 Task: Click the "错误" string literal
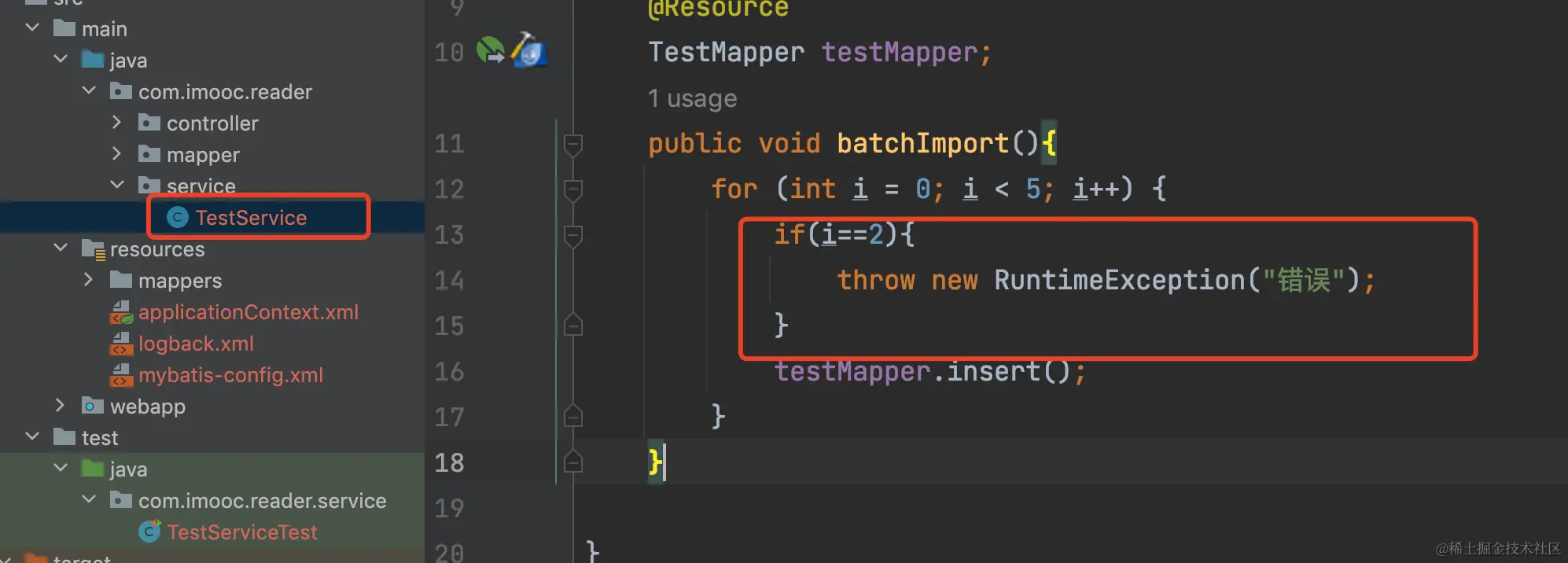pos(1304,280)
